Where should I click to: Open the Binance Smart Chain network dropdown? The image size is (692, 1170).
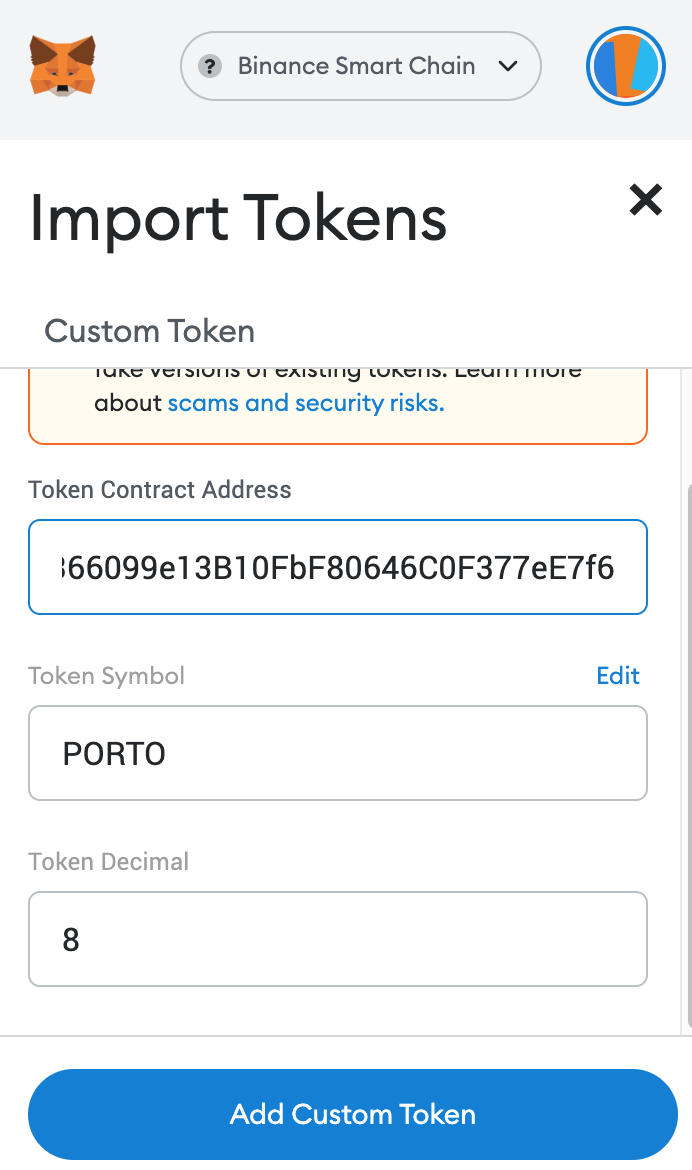pos(360,66)
